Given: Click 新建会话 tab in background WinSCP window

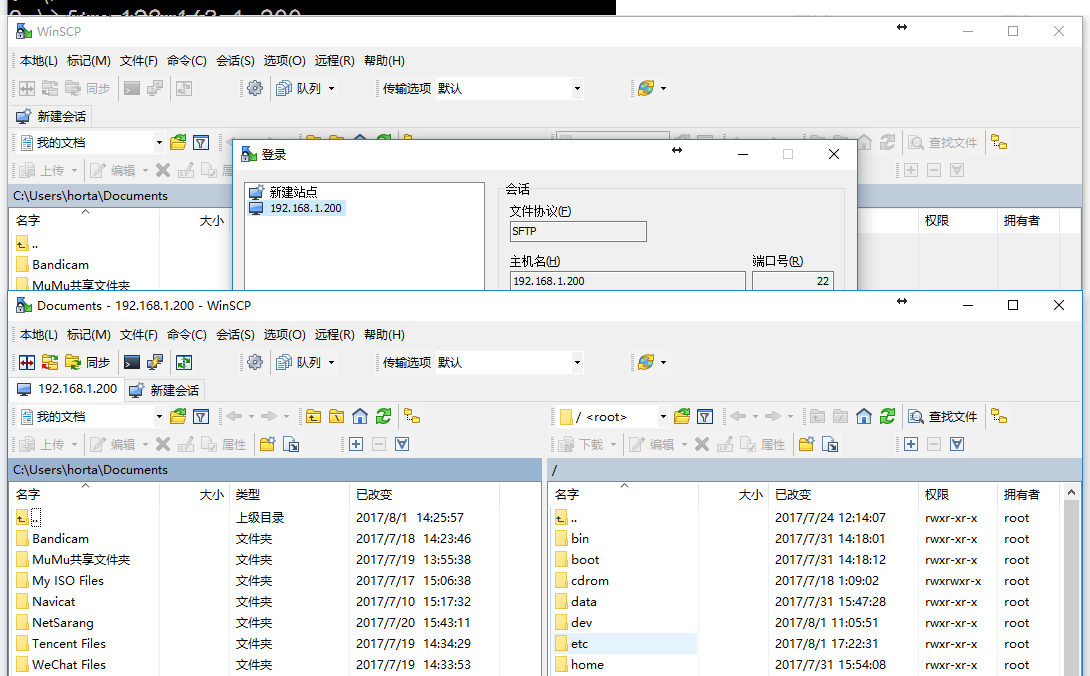Looking at the screenshot, I should click(x=52, y=116).
